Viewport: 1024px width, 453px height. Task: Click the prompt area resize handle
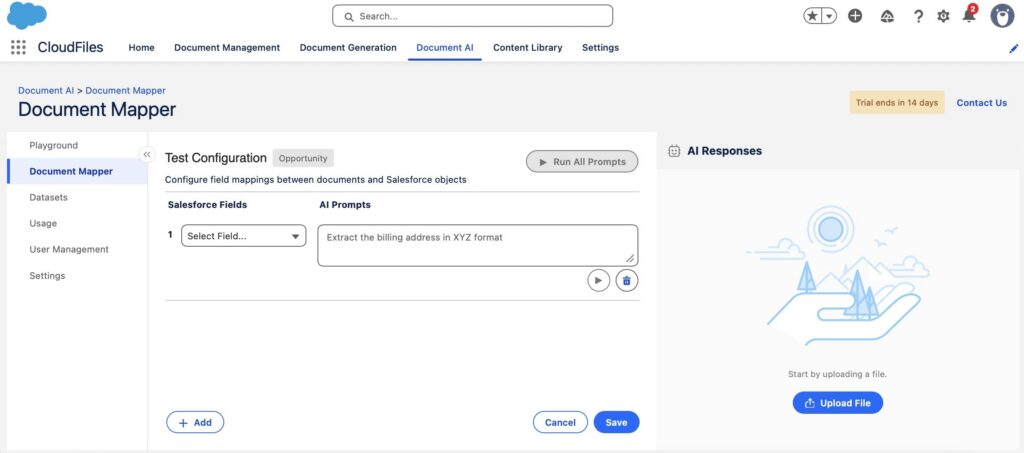630,258
